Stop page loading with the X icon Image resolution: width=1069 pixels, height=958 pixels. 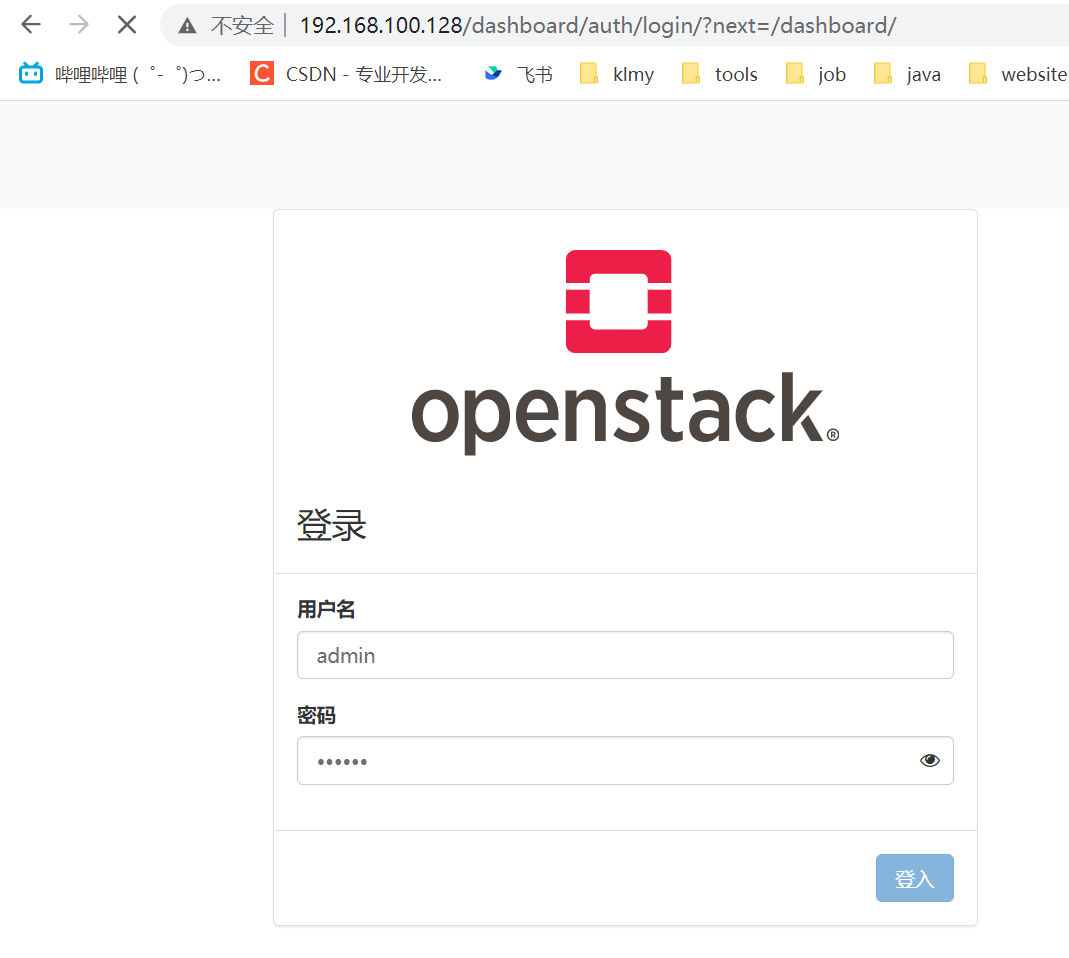pyautogui.click(x=127, y=25)
